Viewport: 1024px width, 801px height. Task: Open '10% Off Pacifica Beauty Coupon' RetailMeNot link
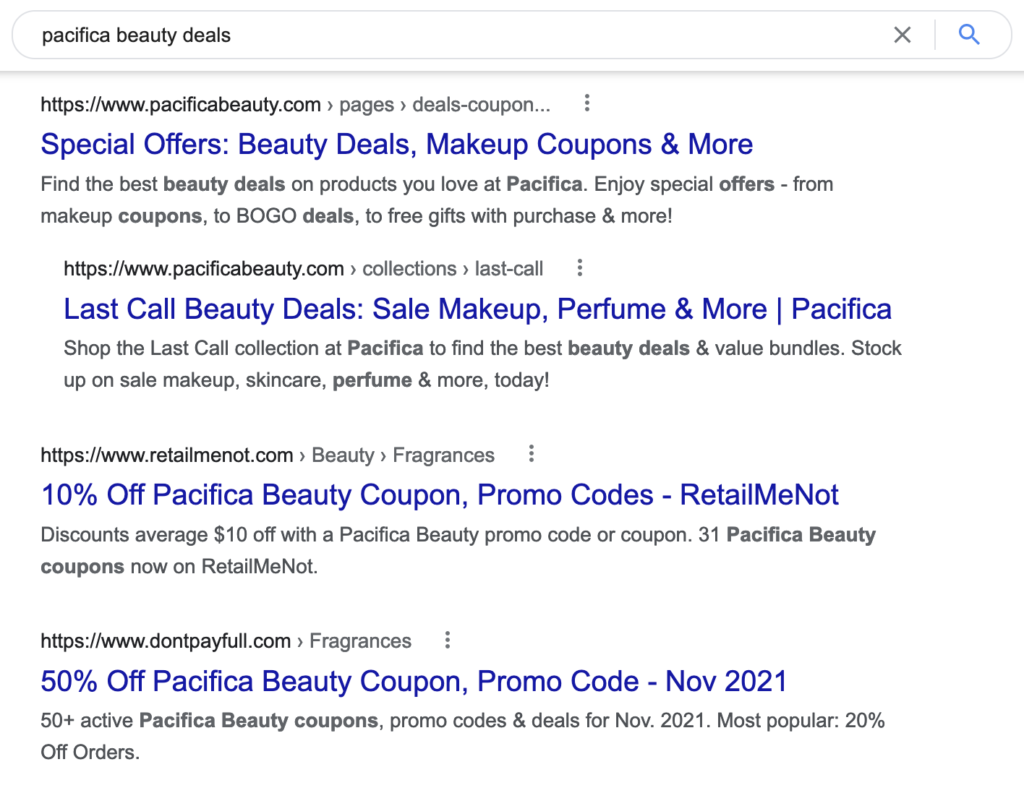440,495
